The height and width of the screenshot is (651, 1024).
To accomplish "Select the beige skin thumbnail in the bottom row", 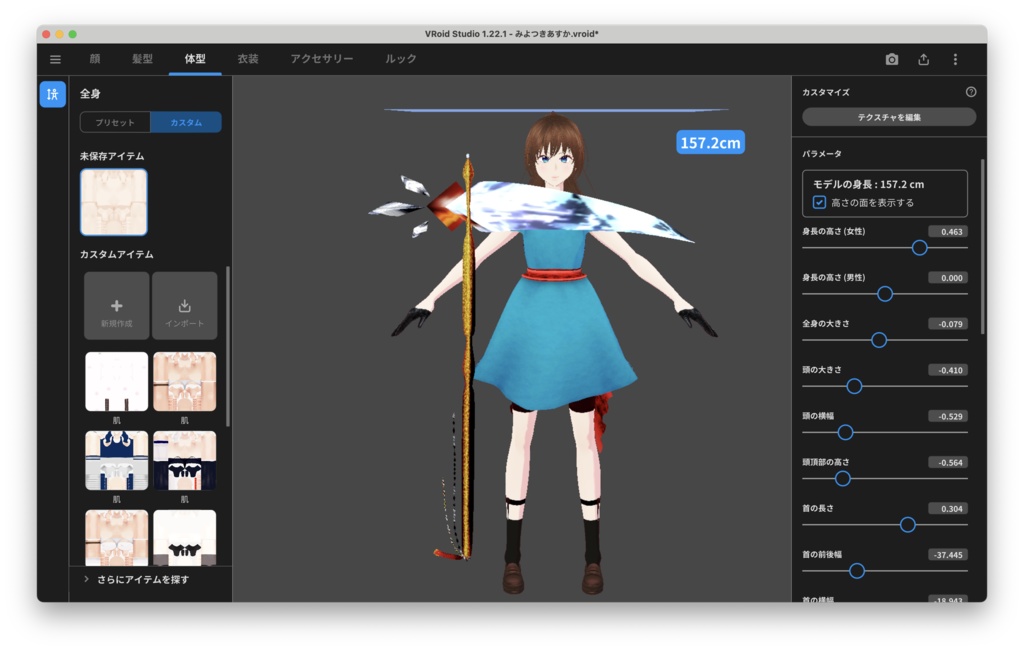I will (x=117, y=537).
